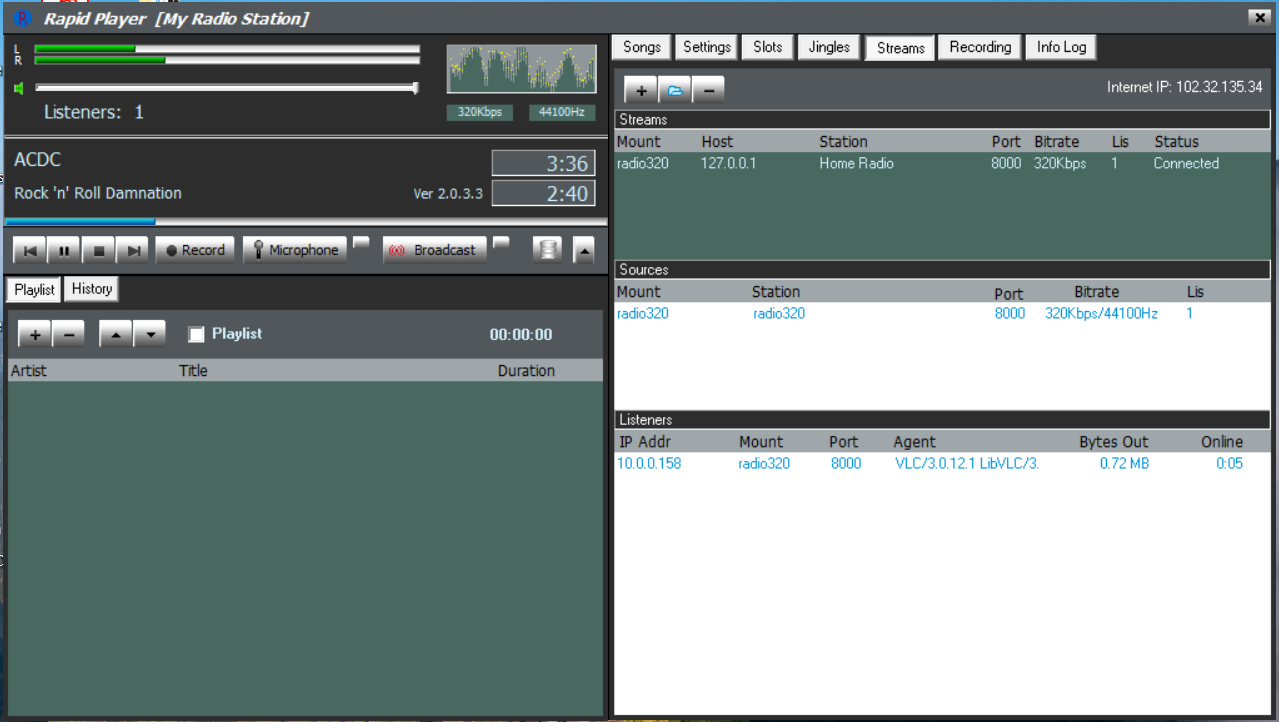Open the History tab
The height and width of the screenshot is (722, 1279).
[91, 289]
